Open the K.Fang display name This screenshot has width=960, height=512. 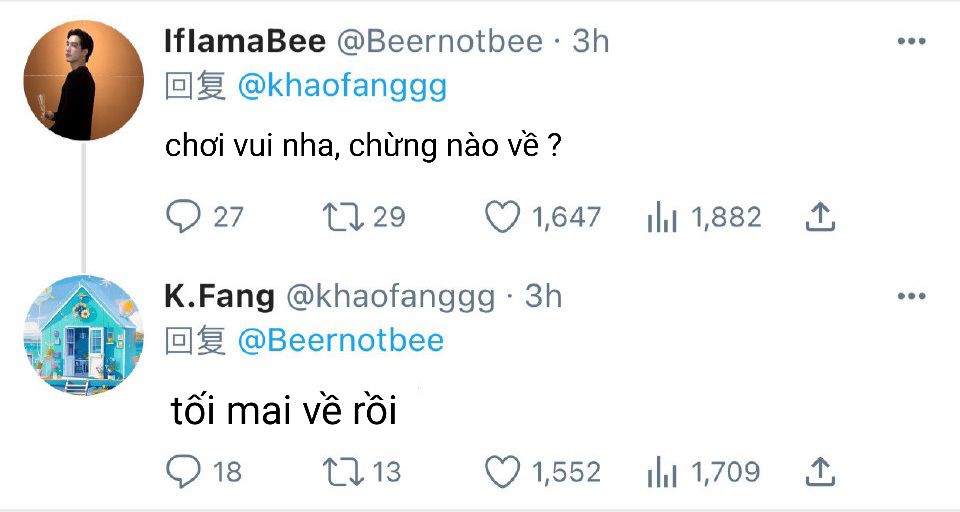pyautogui.click(x=218, y=296)
